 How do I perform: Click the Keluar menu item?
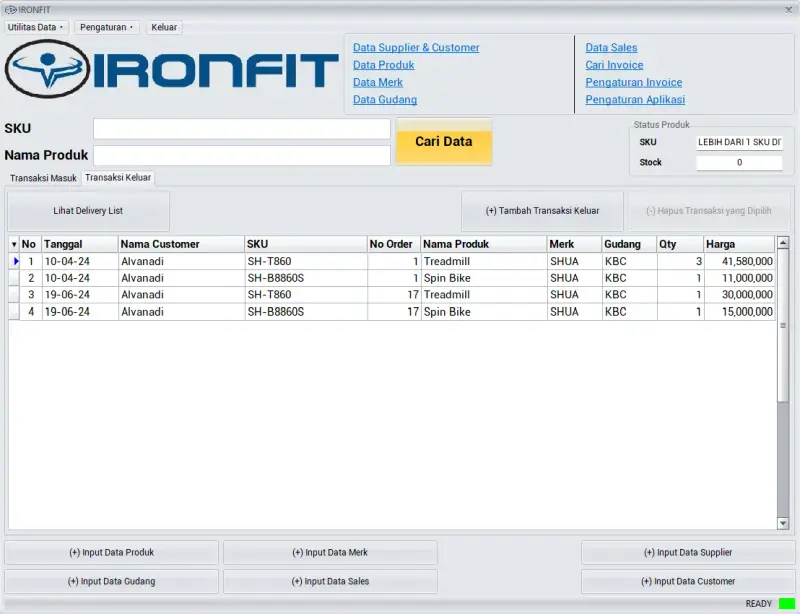click(164, 27)
